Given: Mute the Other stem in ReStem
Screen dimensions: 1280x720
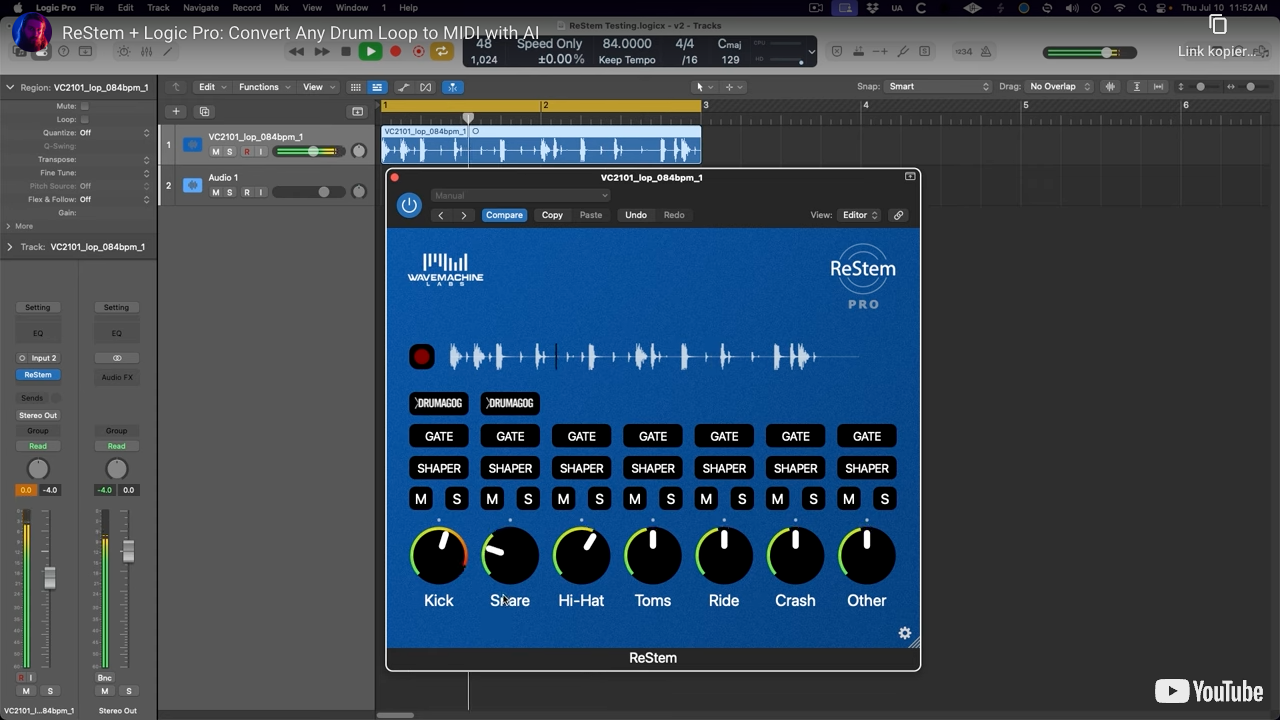Looking at the screenshot, I should 849,499.
